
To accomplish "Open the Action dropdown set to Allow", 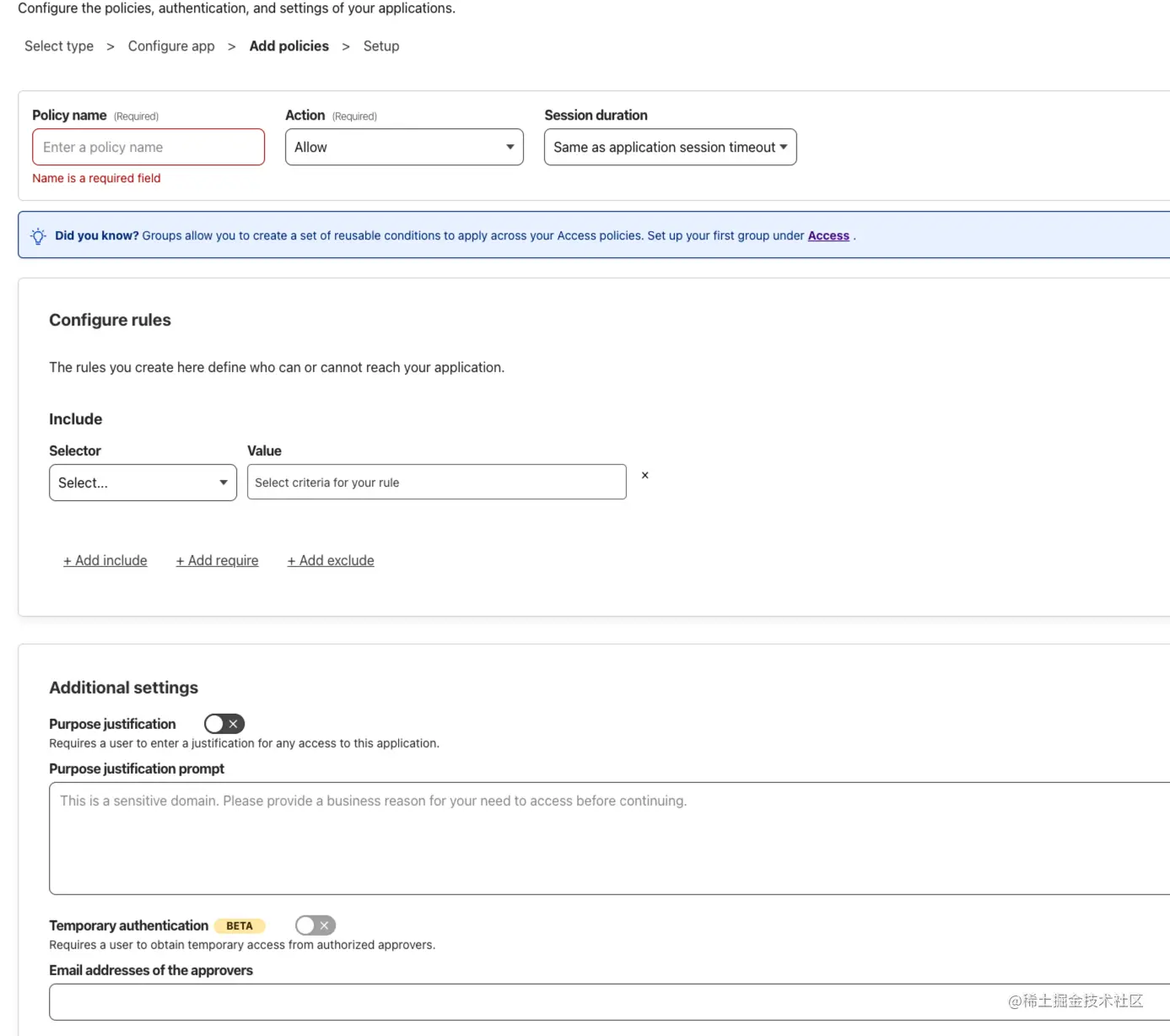I will pyautogui.click(x=404, y=147).
